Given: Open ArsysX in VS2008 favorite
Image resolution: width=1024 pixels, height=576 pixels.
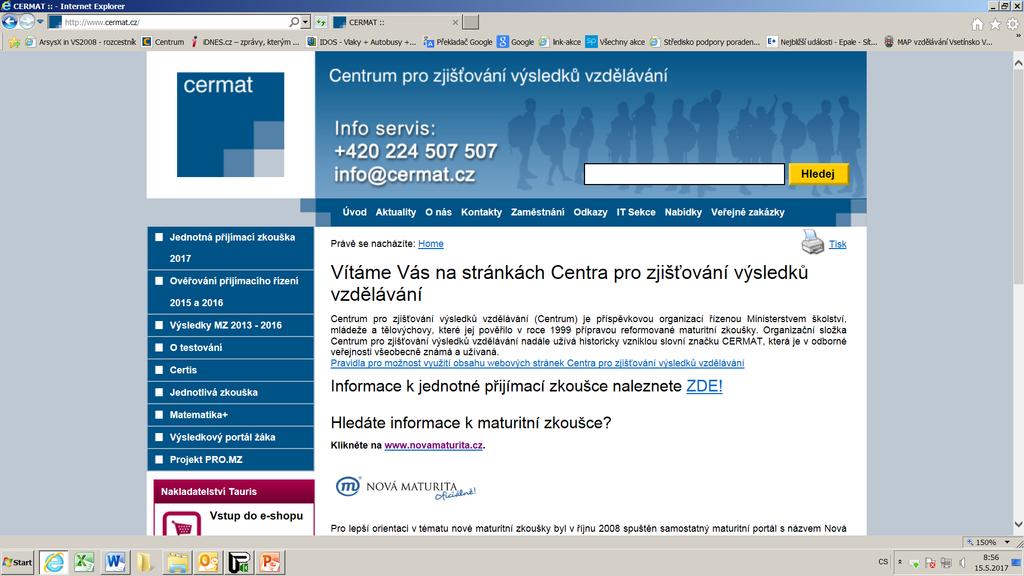Looking at the screenshot, I should (80, 42).
